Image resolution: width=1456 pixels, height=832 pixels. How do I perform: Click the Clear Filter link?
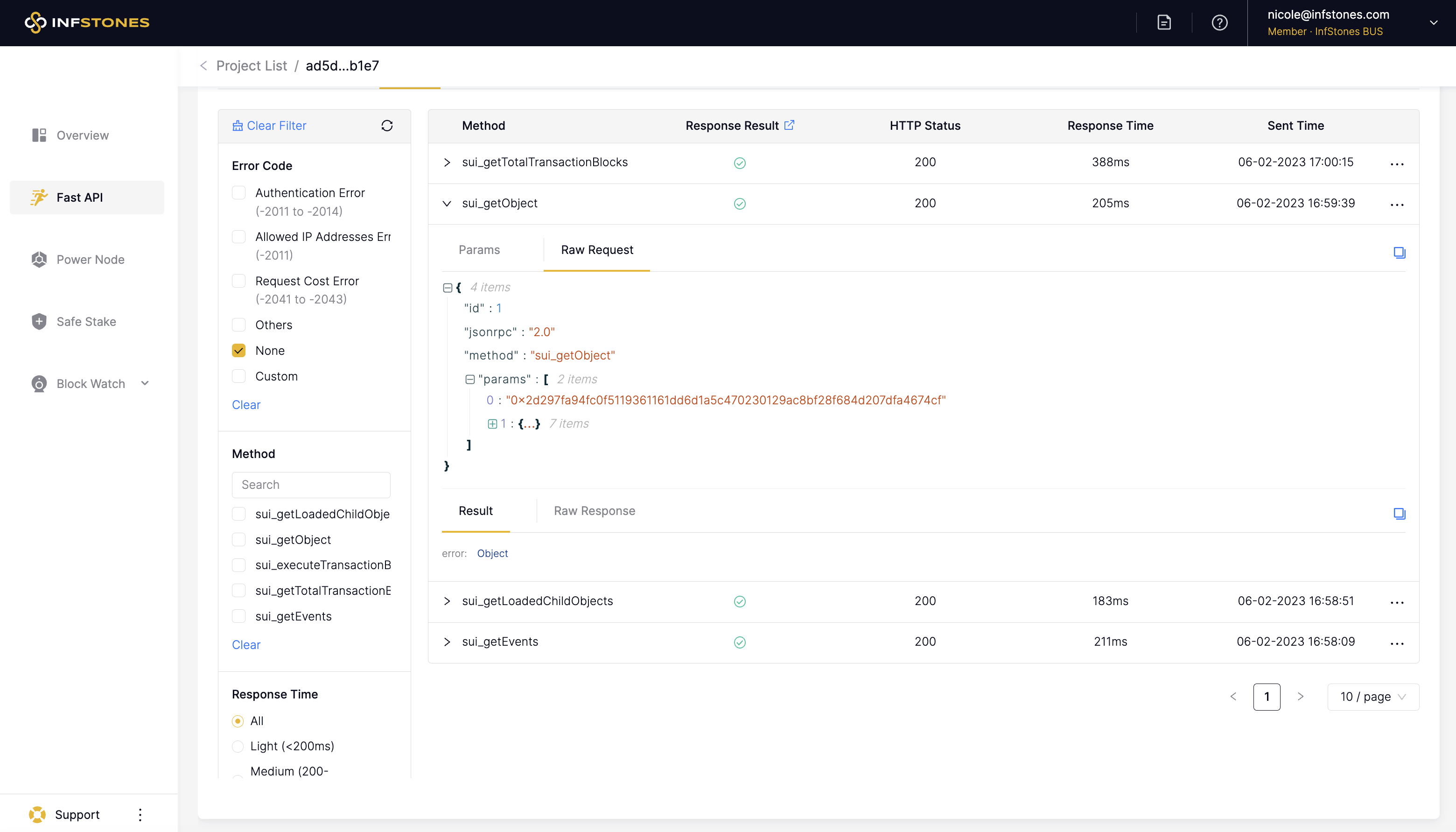coord(276,126)
